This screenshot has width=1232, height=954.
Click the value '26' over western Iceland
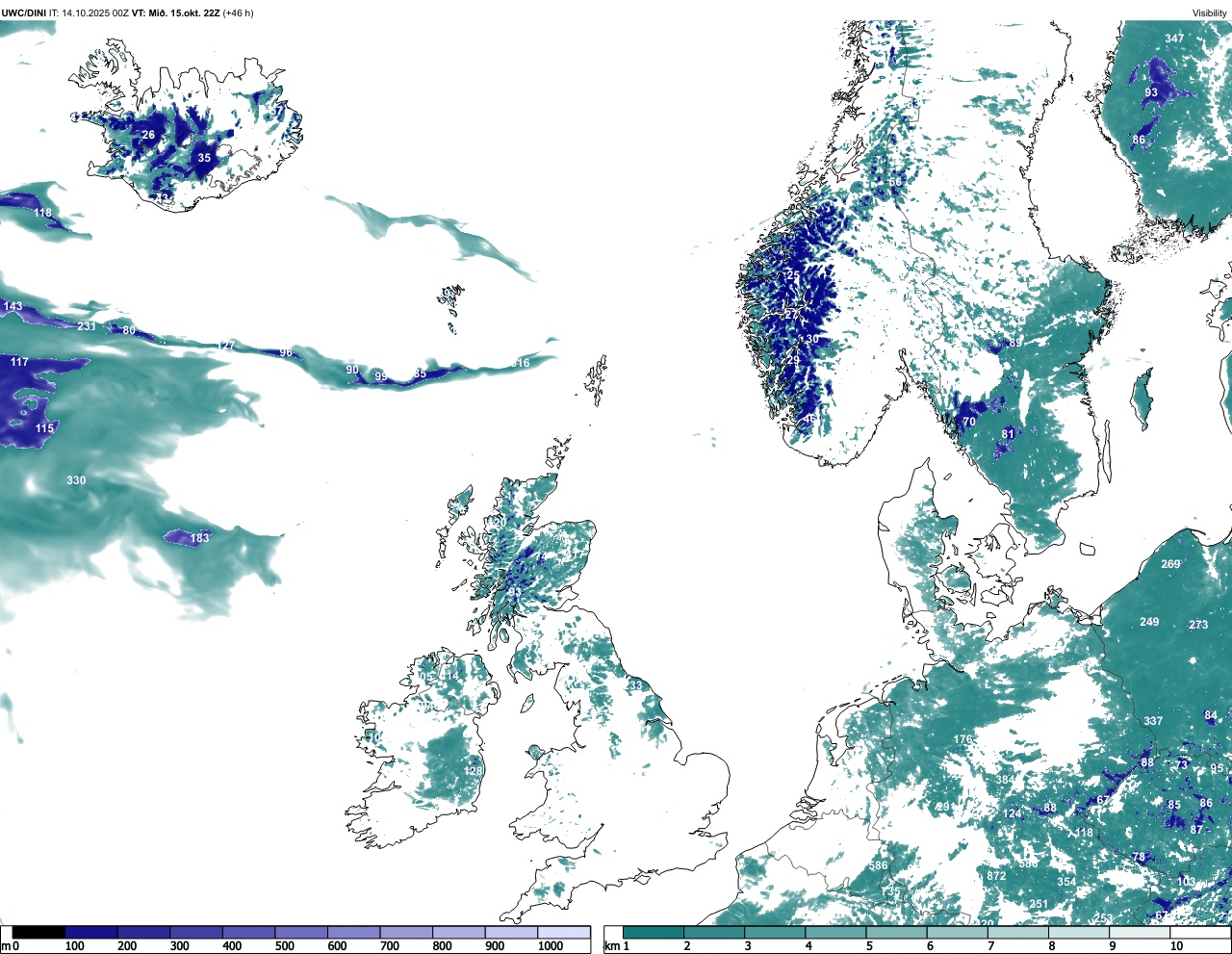pyautogui.click(x=148, y=135)
